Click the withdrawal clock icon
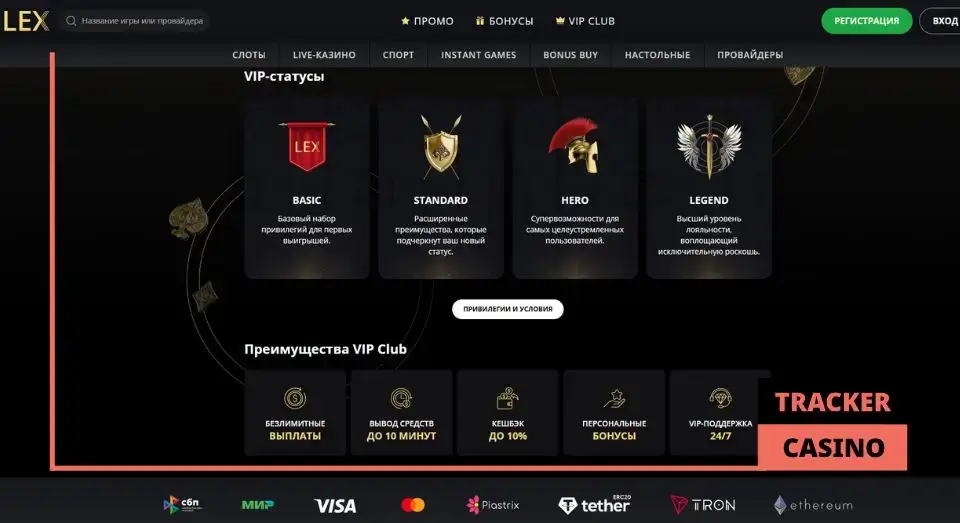This screenshot has width=960, height=523. (x=402, y=398)
